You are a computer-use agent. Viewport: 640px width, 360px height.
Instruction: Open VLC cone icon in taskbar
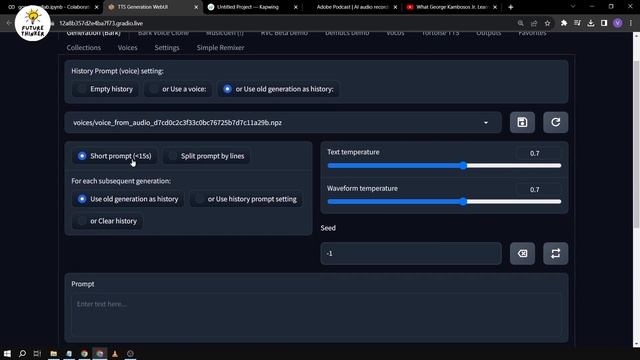[x=115, y=353]
